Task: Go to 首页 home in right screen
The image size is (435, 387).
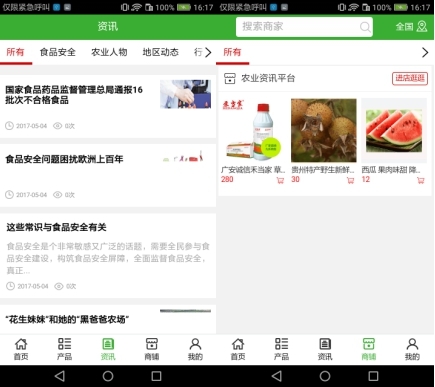Action: [238, 349]
